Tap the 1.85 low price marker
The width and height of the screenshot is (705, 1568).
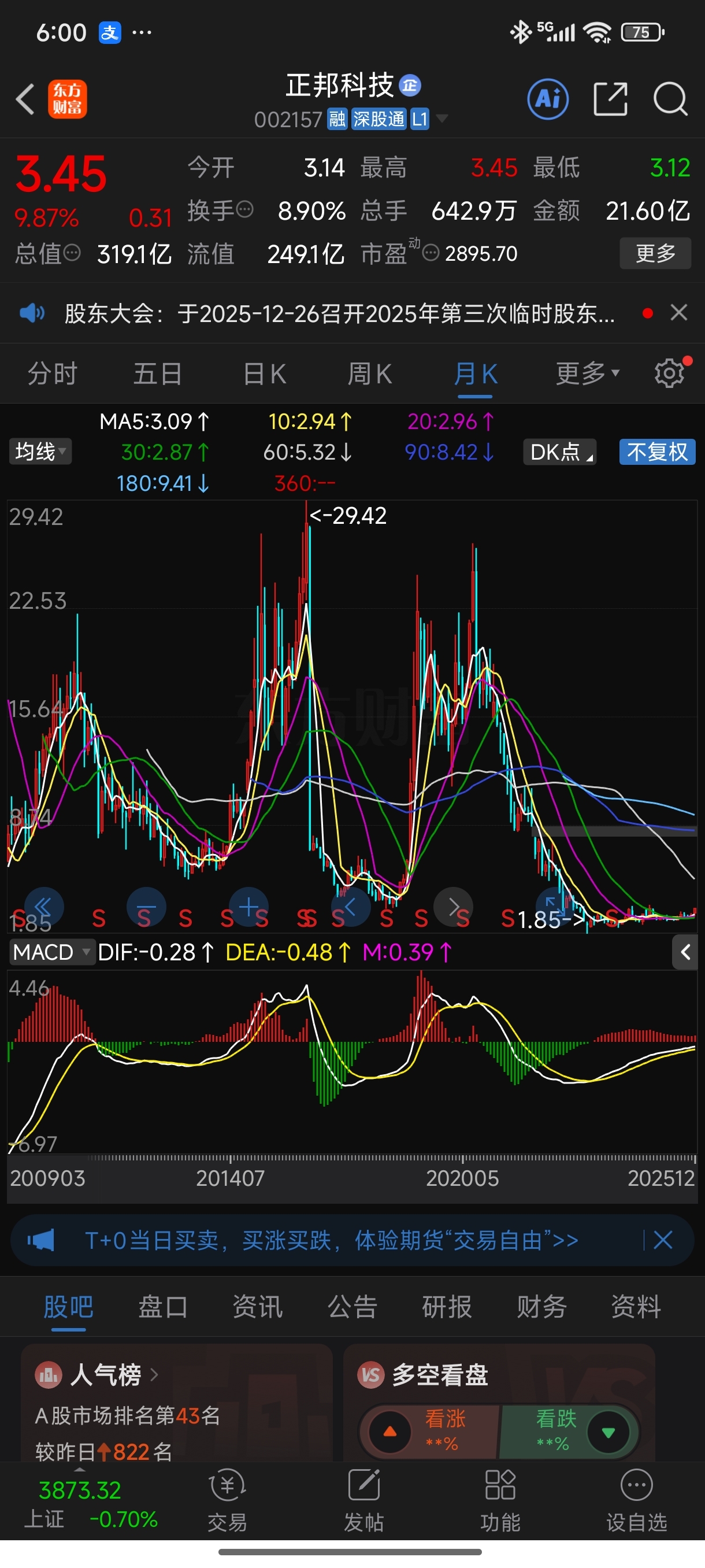[x=551, y=920]
